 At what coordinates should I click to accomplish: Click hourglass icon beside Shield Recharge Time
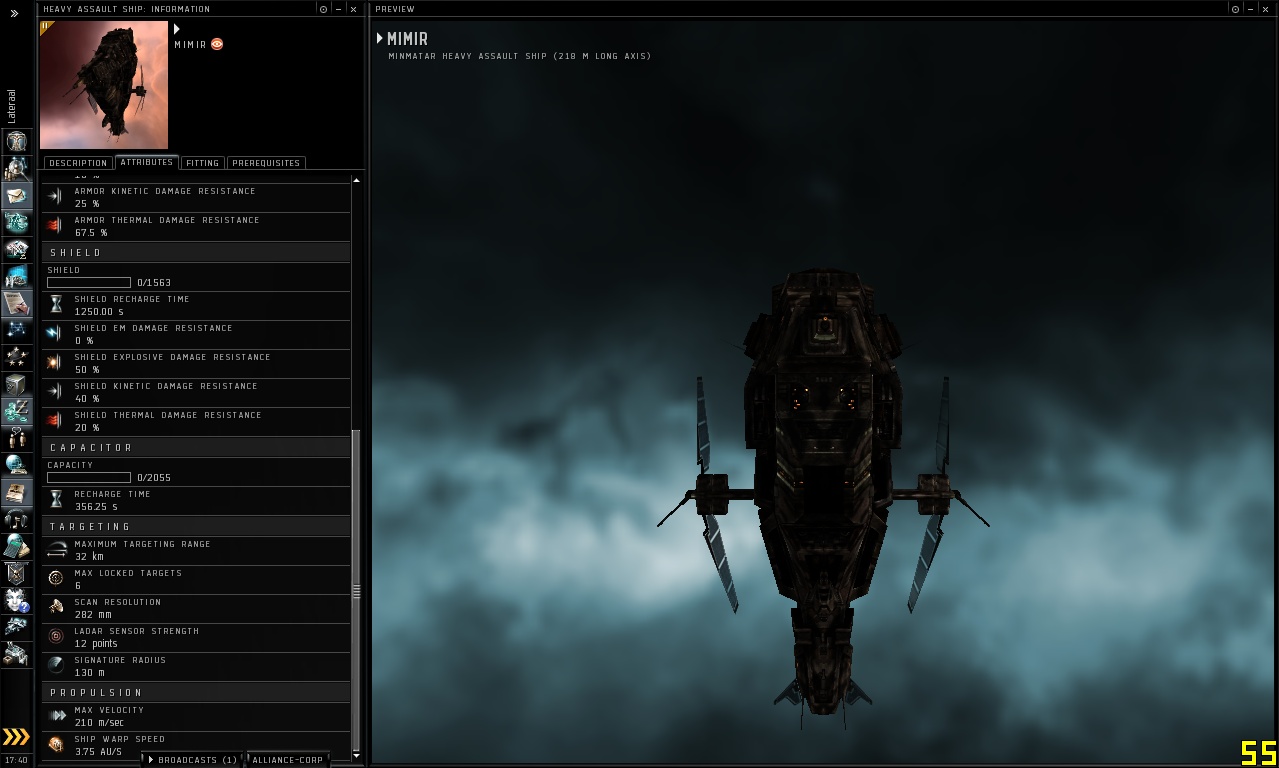(x=57, y=305)
